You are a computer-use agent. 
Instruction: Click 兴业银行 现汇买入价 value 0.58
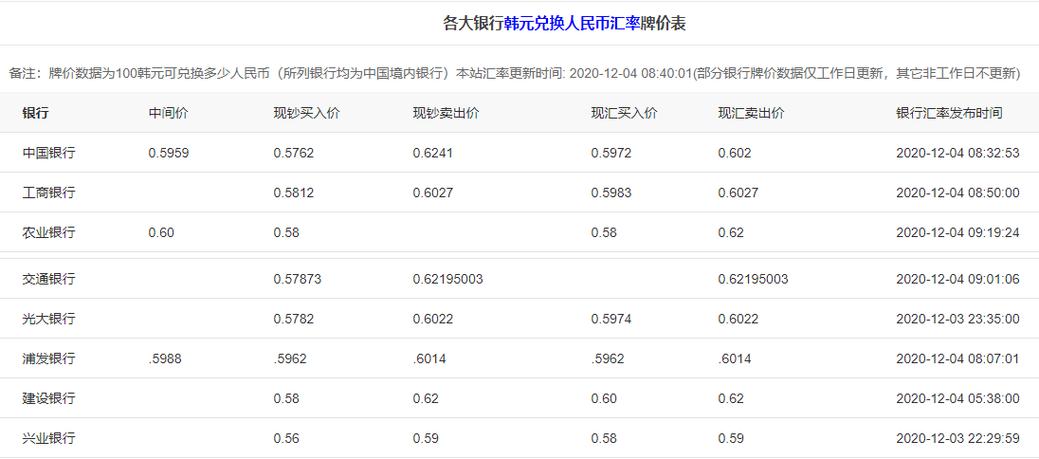coord(604,438)
